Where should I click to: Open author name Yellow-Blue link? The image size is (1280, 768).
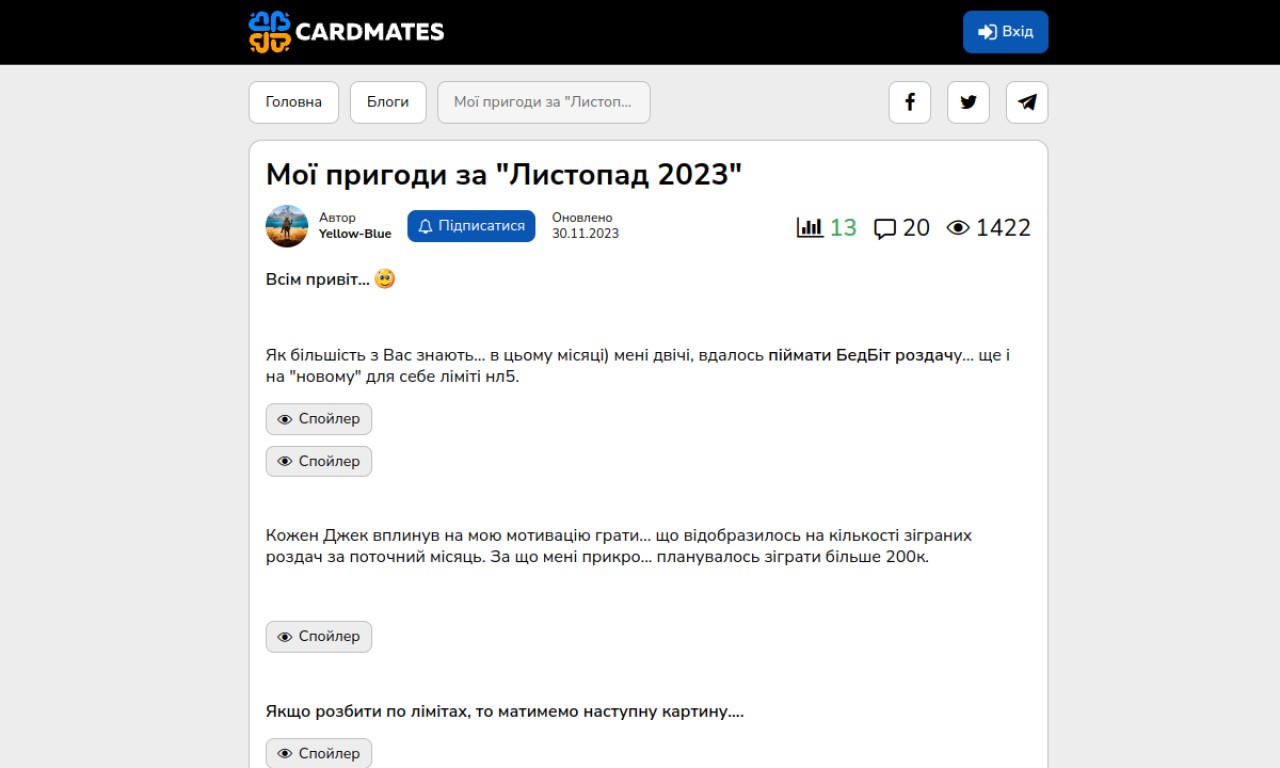[355, 234]
